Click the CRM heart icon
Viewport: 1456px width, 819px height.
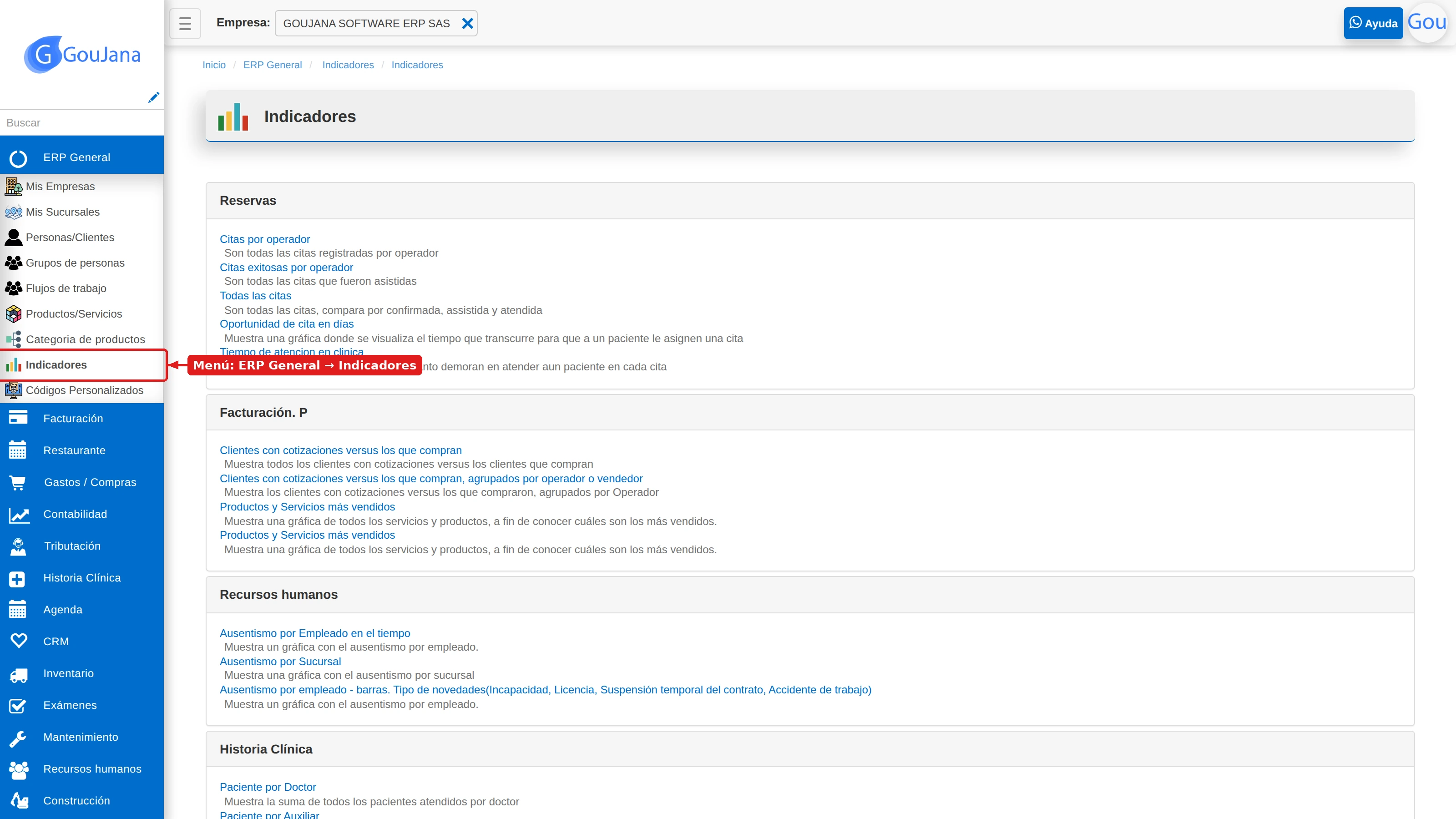tap(18, 642)
